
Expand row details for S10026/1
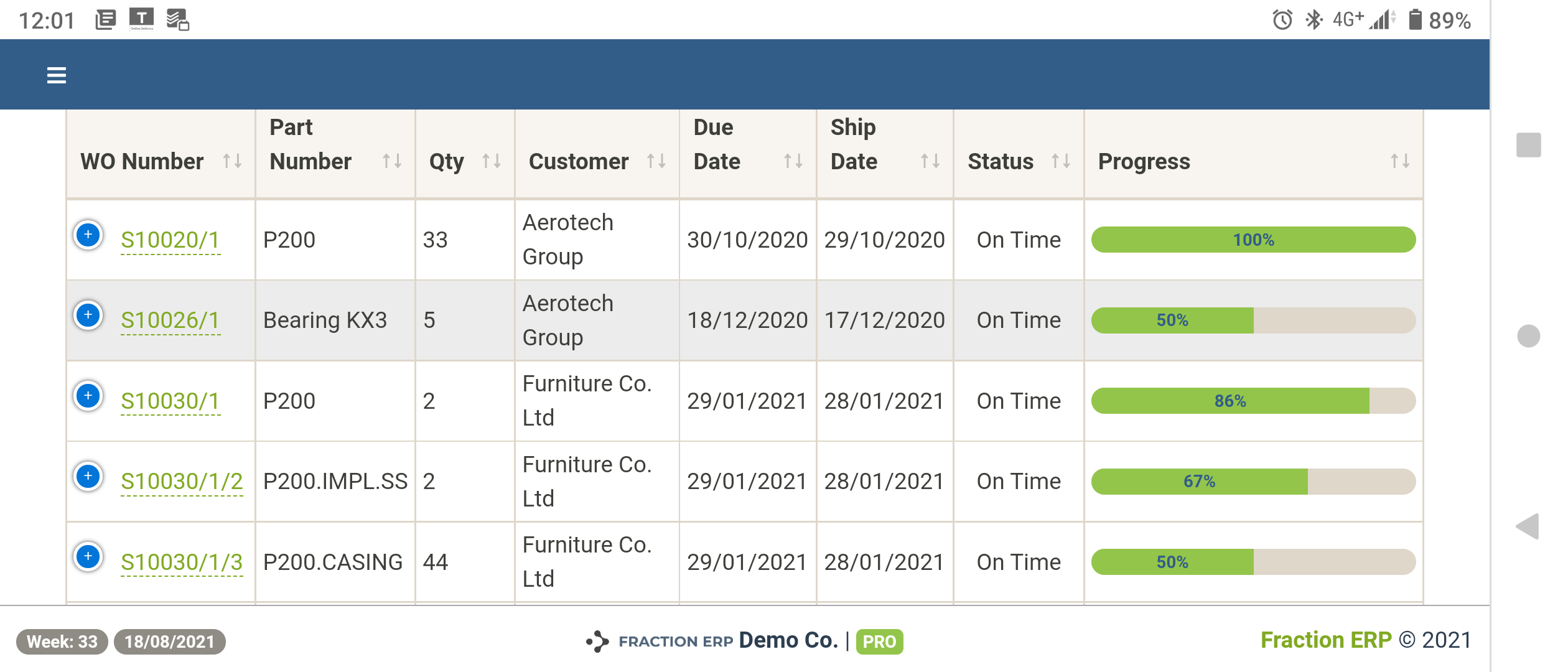point(88,315)
